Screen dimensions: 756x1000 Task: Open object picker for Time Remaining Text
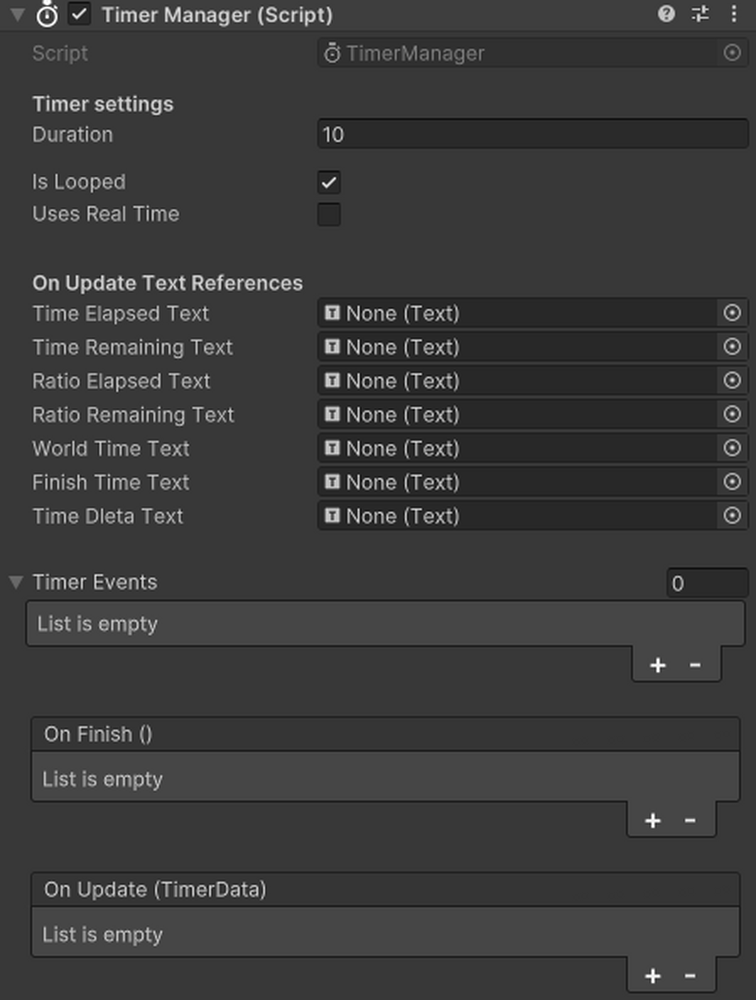pos(733,347)
